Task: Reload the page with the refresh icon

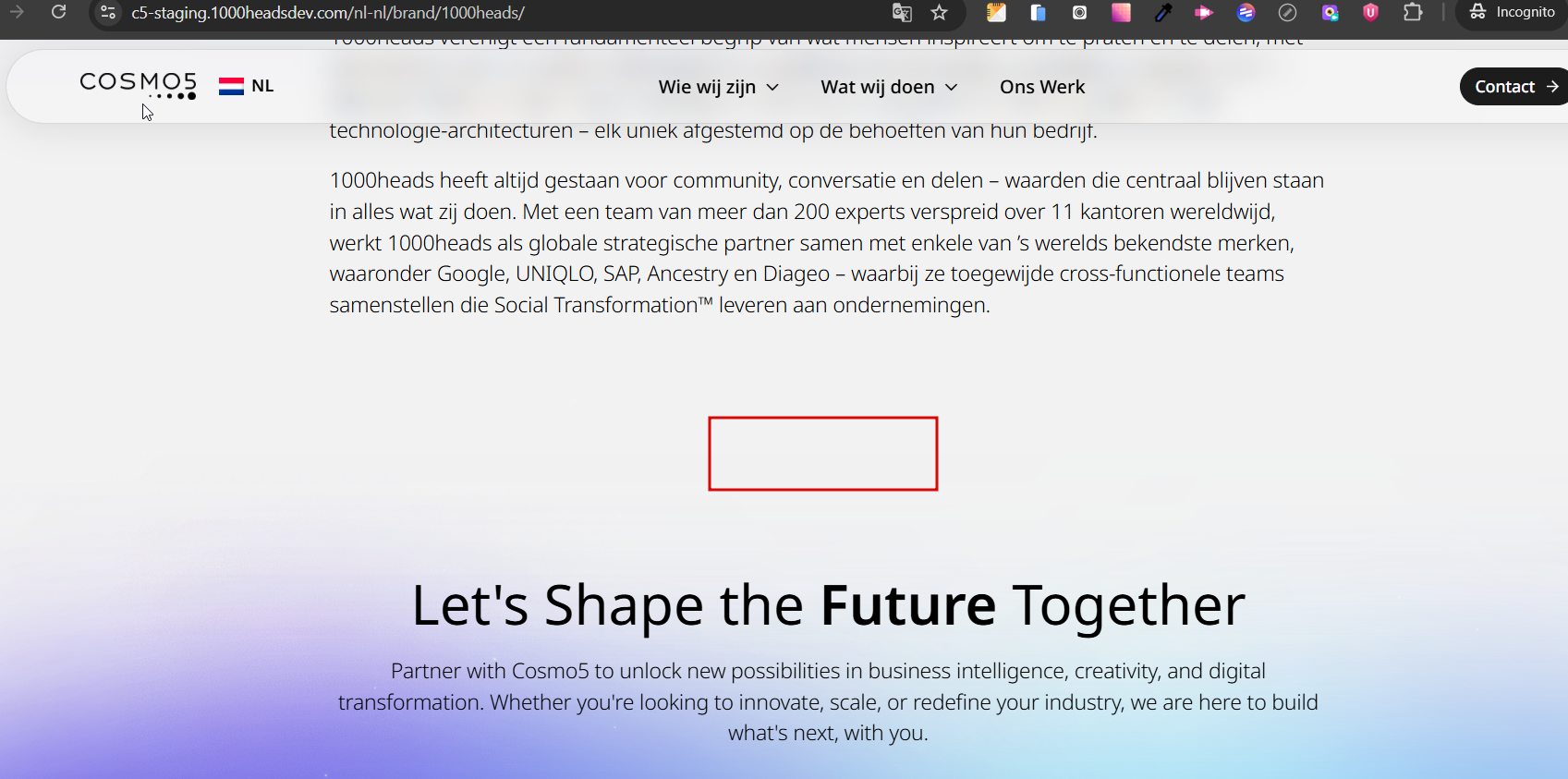Action: coord(59,12)
